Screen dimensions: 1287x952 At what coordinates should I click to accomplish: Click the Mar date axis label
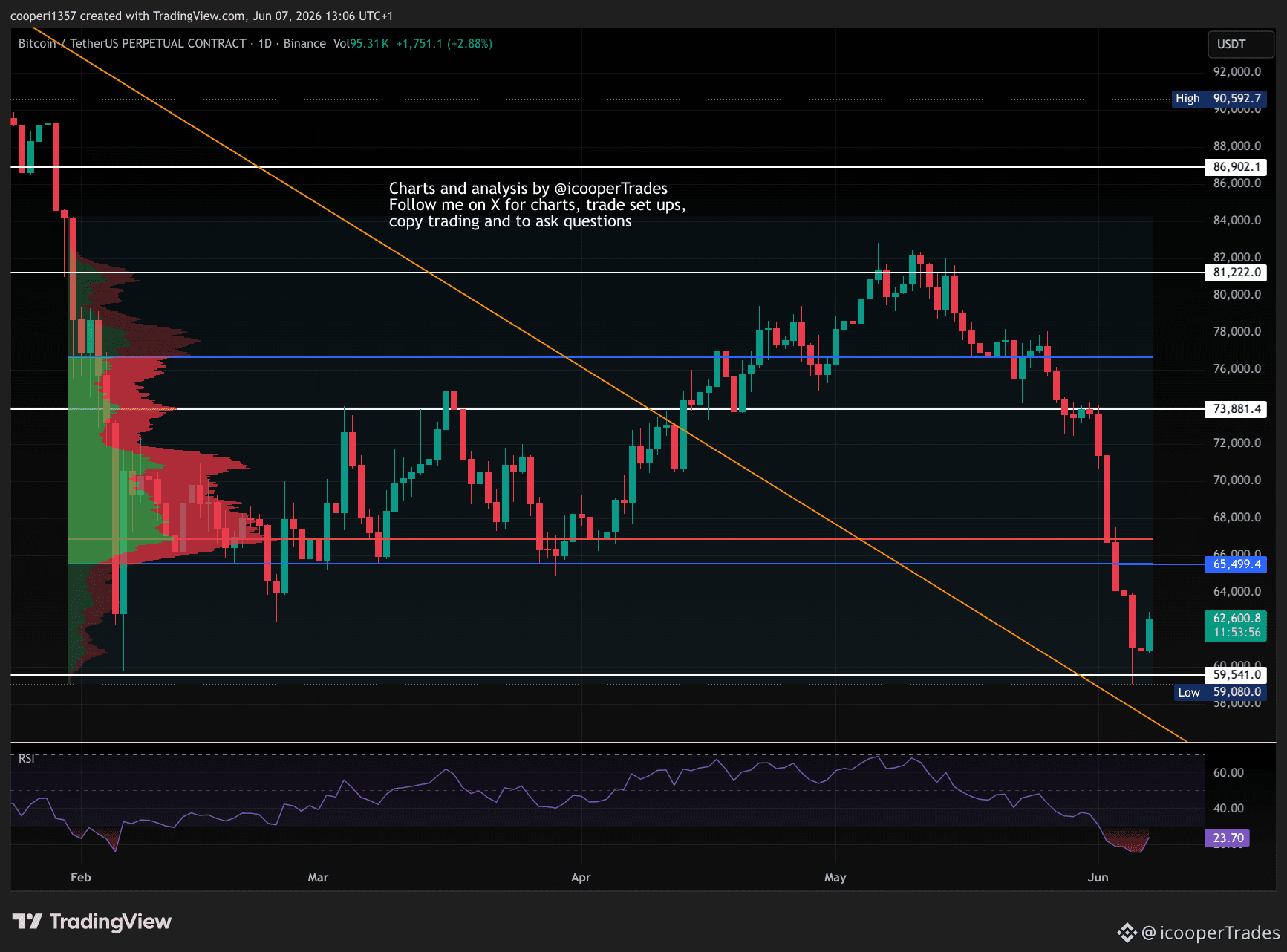coord(318,878)
